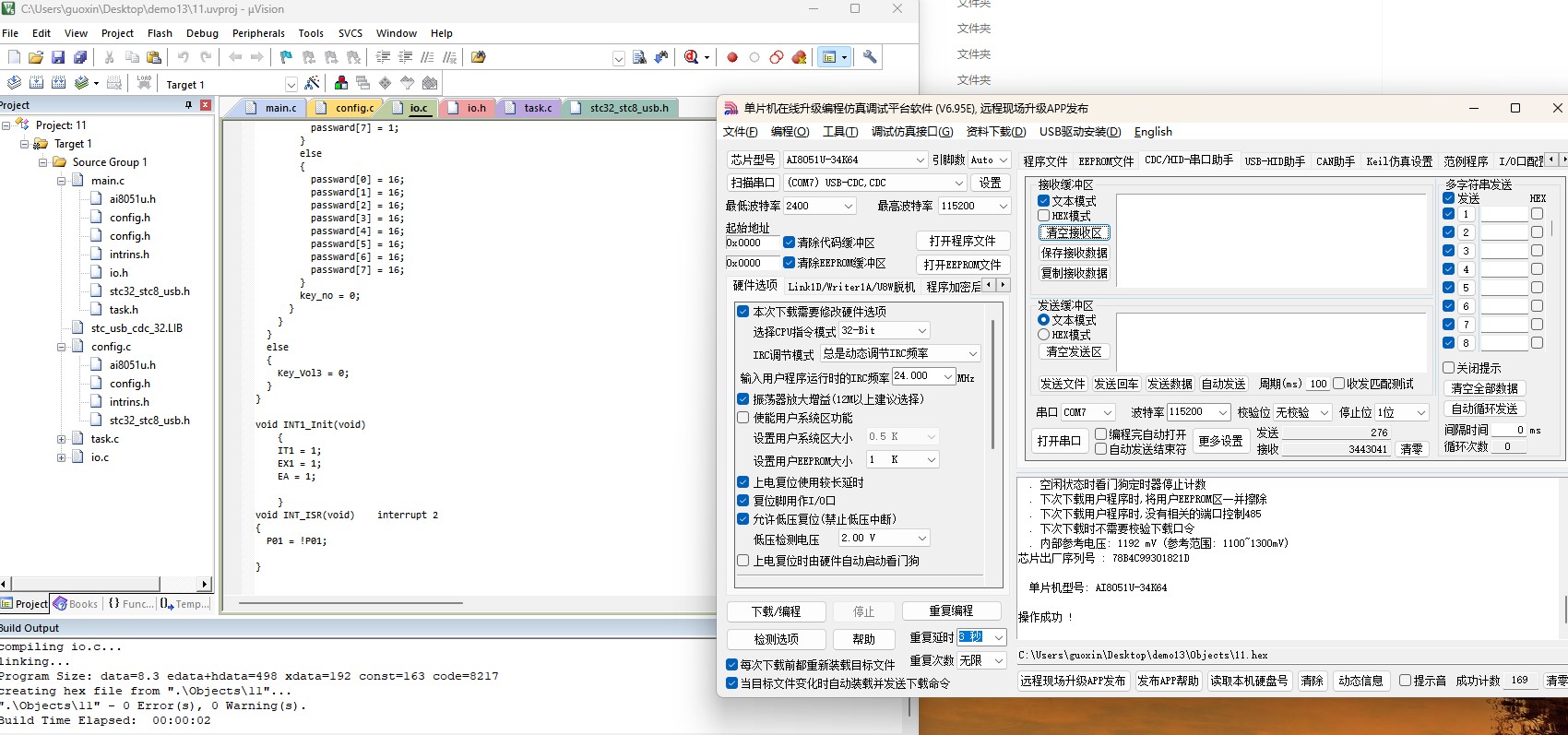Create a new file in µVision toolbar
This screenshot has height=735, width=1568.
point(14,57)
